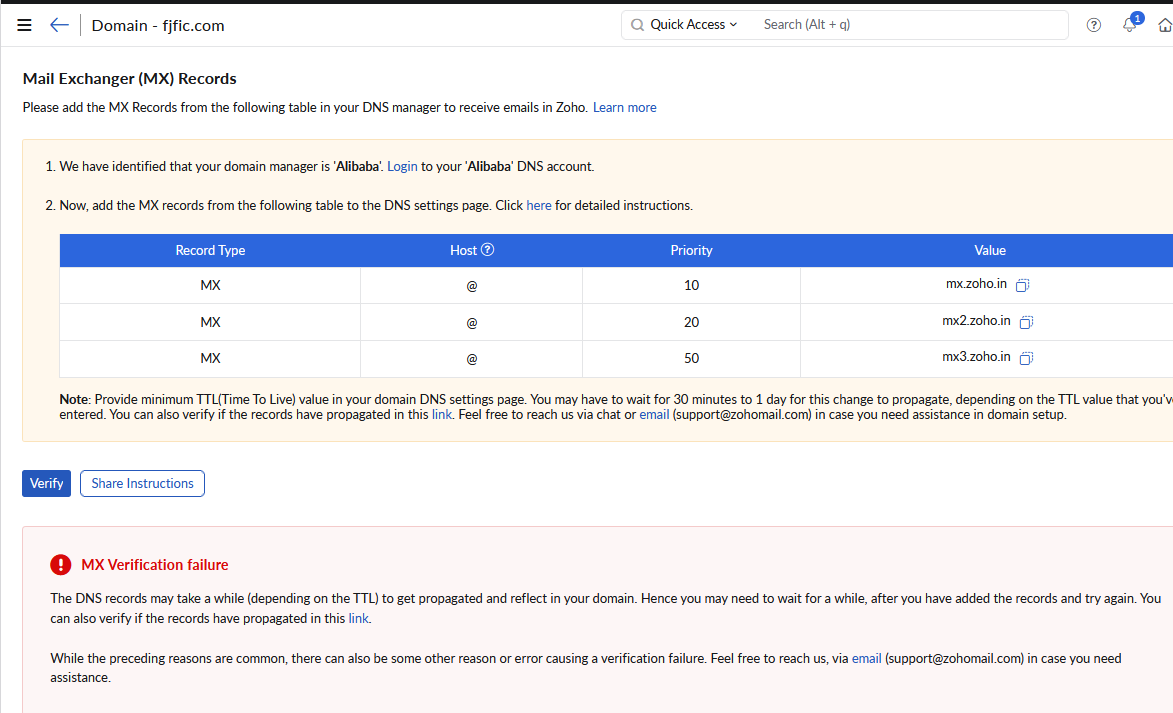This screenshot has width=1173, height=713.
Task: Click the Priority column header
Action: pos(691,250)
